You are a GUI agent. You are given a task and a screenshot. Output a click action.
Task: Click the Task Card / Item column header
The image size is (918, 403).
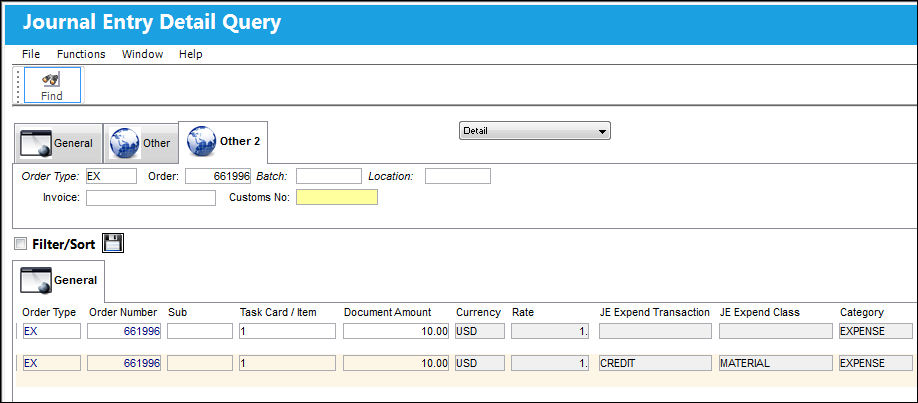pyautogui.click(x=278, y=312)
